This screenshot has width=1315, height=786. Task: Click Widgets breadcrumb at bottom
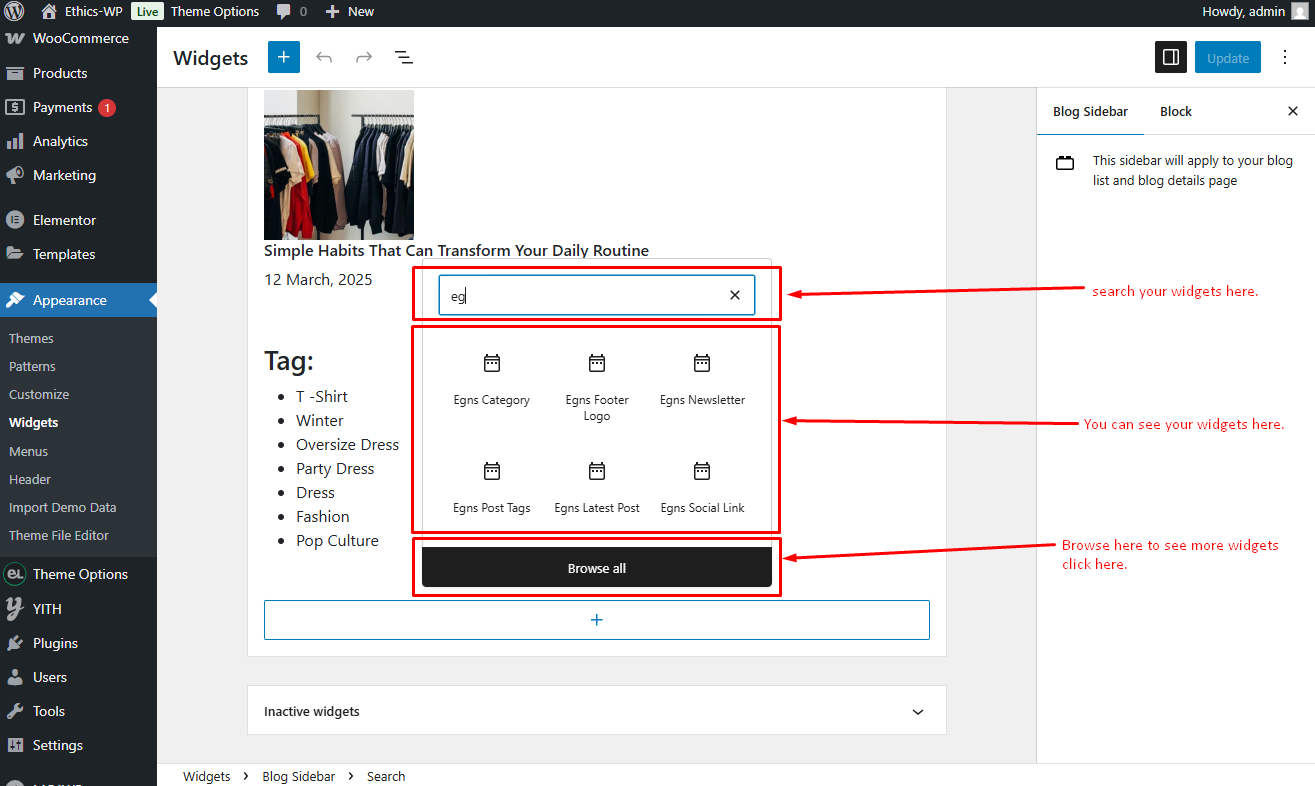(207, 776)
